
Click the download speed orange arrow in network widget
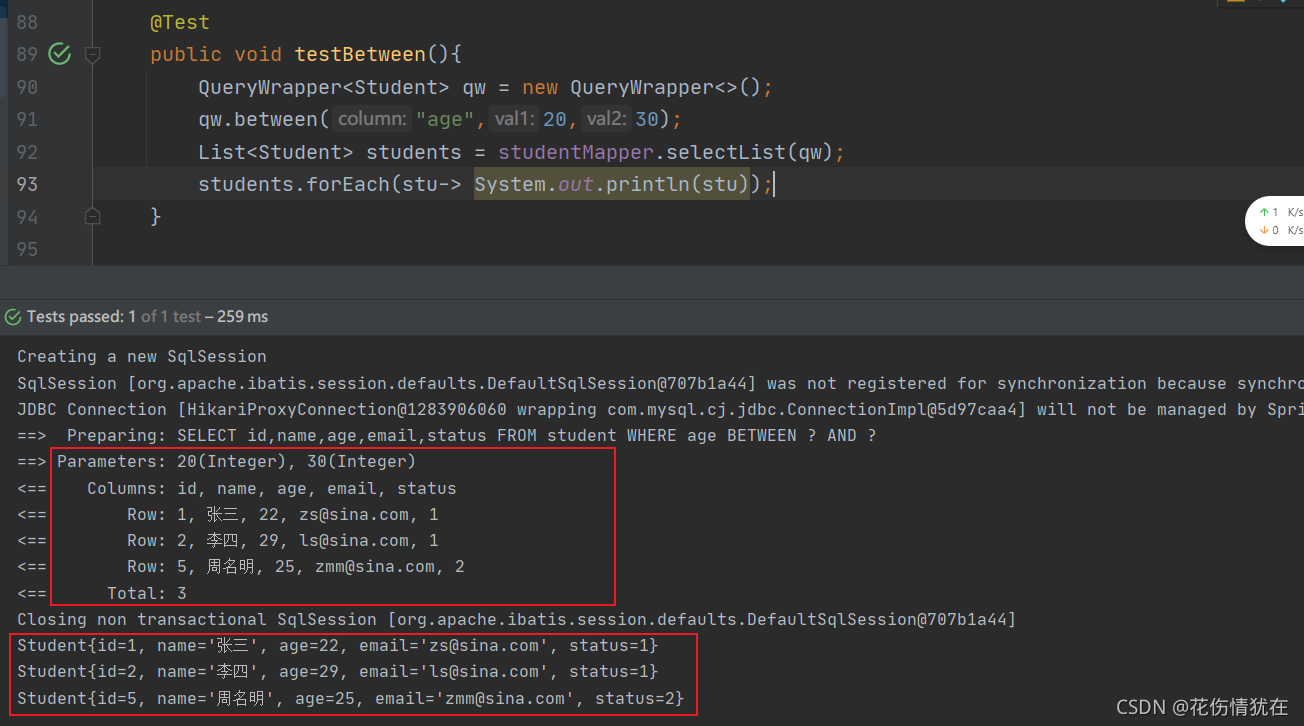[x=1264, y=230]
